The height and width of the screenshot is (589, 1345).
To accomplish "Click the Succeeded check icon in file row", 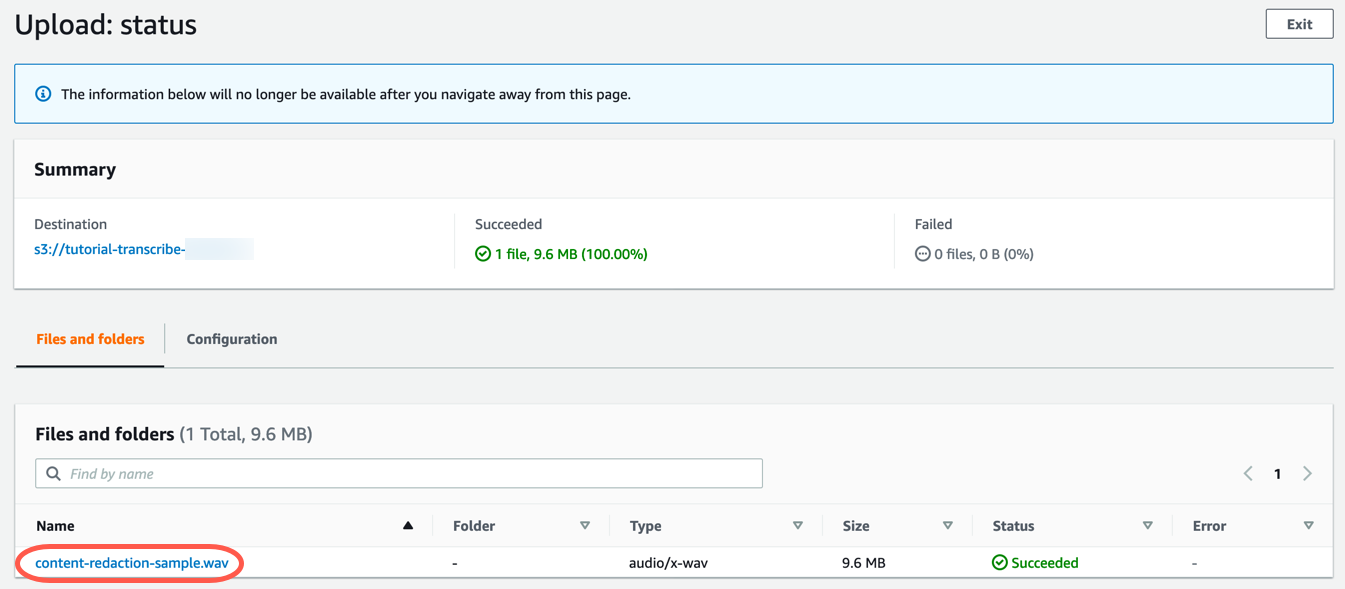I will click(x=999, y=563).
